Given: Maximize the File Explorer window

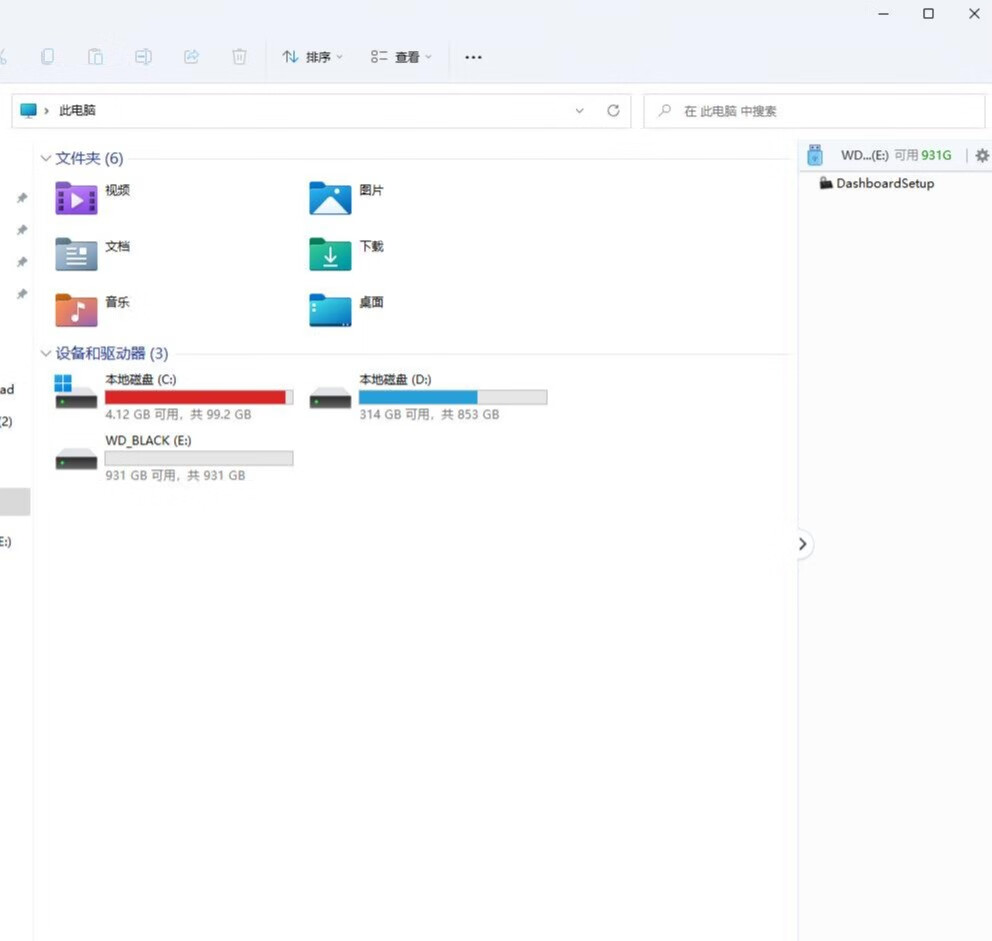Looking at the screenshot, I should [x=928, y=13].
